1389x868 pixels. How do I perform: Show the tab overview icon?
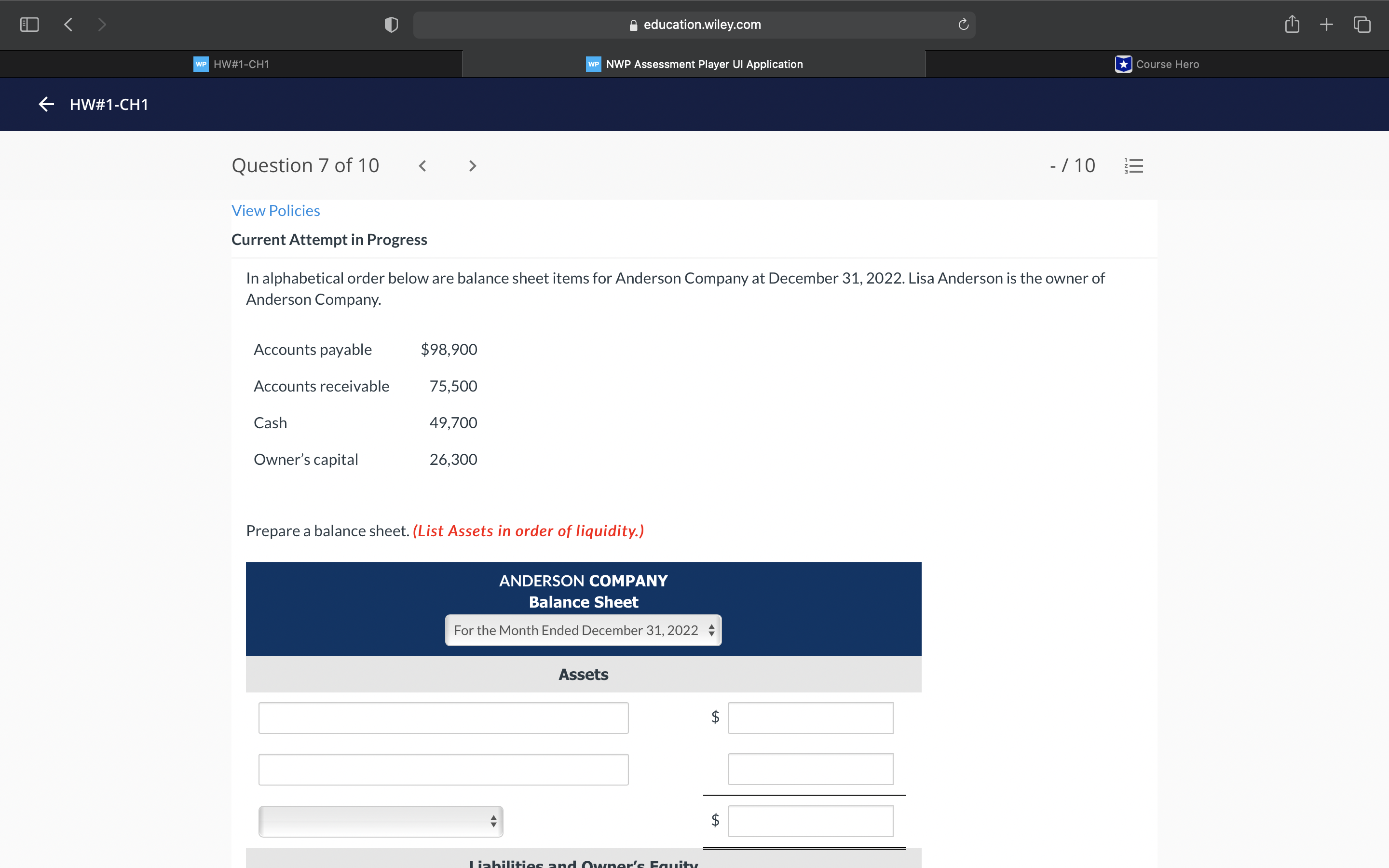point(1362,25)
